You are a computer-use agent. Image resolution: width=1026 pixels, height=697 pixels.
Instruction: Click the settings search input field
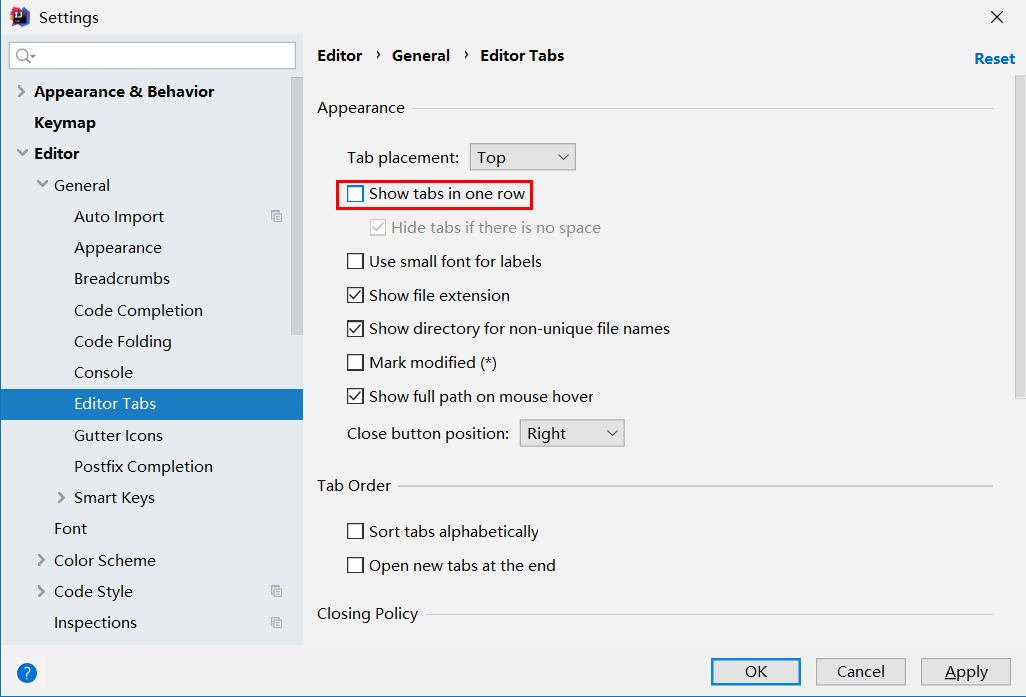click(160, 56)
